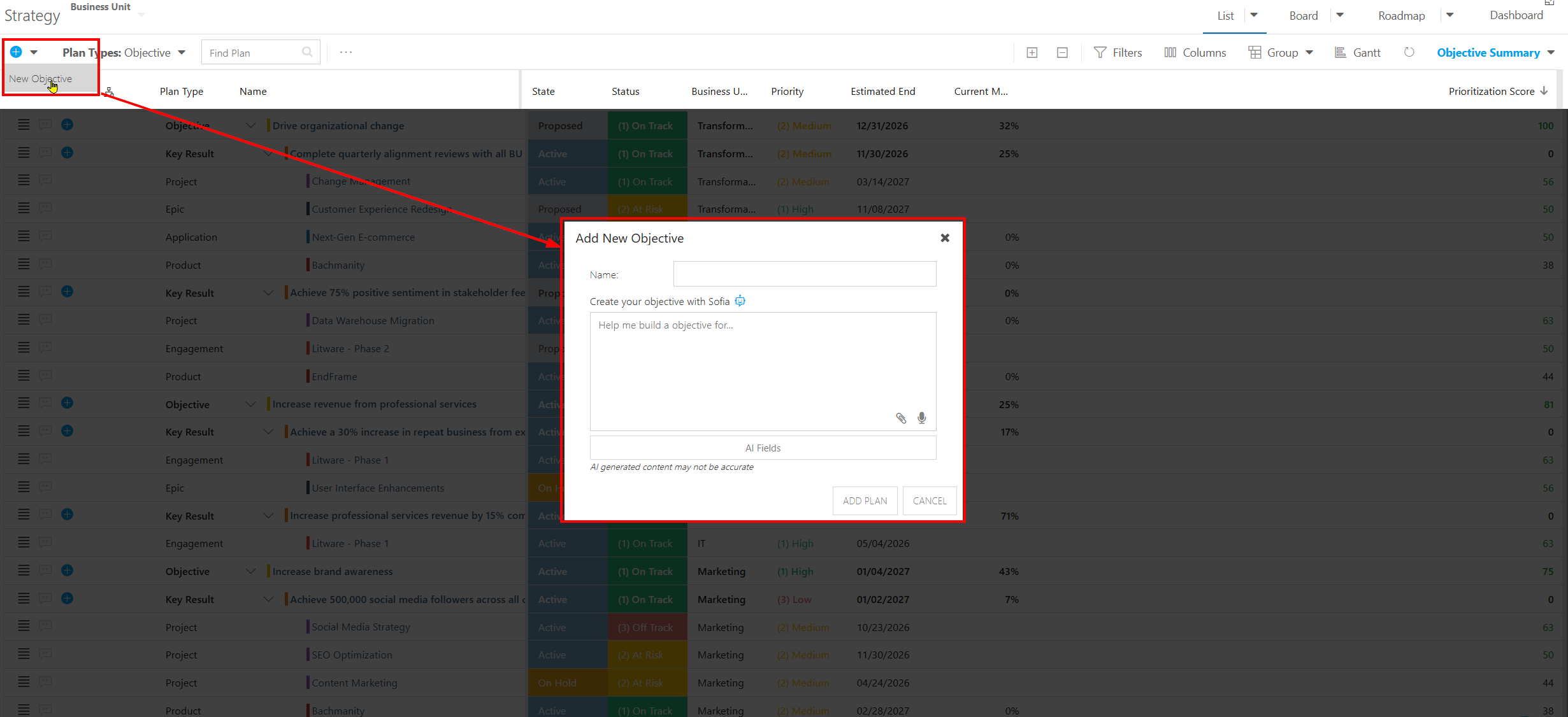The height and width of the screenshot is (717, 1568).
Task: Click the hierarchy tree icon in header
Action: [x=109, y=92]
